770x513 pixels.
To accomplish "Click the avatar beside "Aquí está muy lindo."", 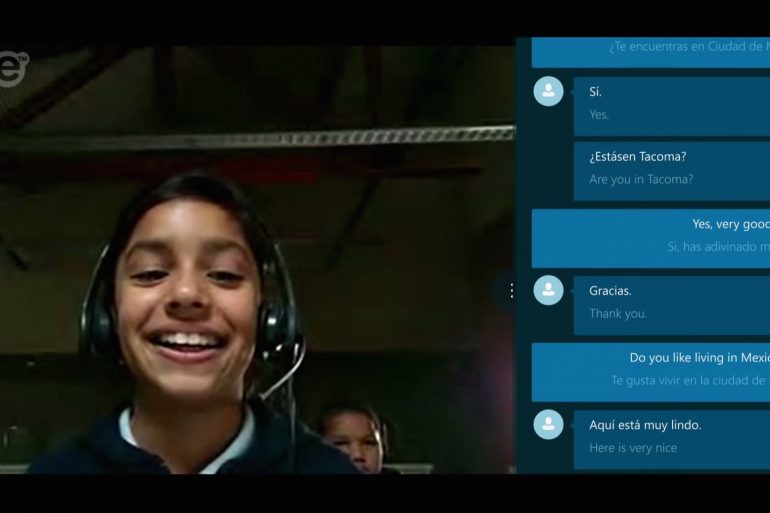I will [548, 424].
